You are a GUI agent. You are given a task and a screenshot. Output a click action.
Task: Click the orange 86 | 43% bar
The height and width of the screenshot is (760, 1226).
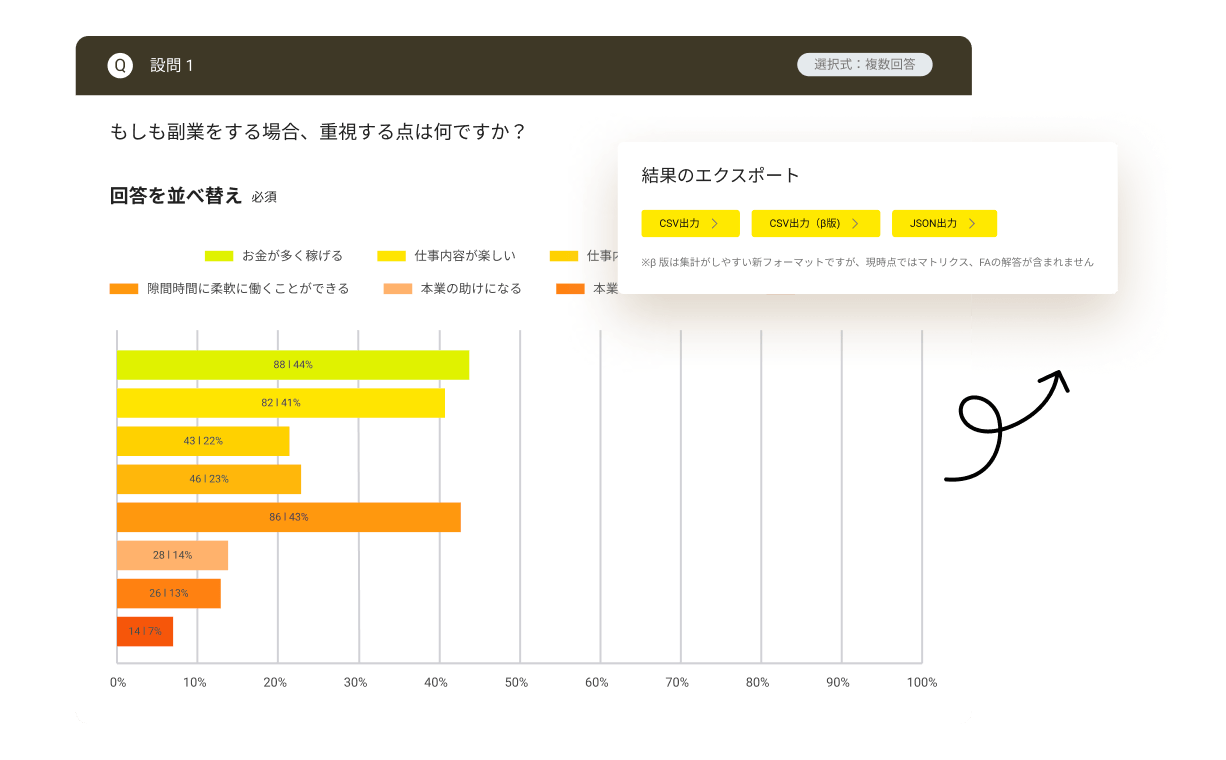(290, 517)
